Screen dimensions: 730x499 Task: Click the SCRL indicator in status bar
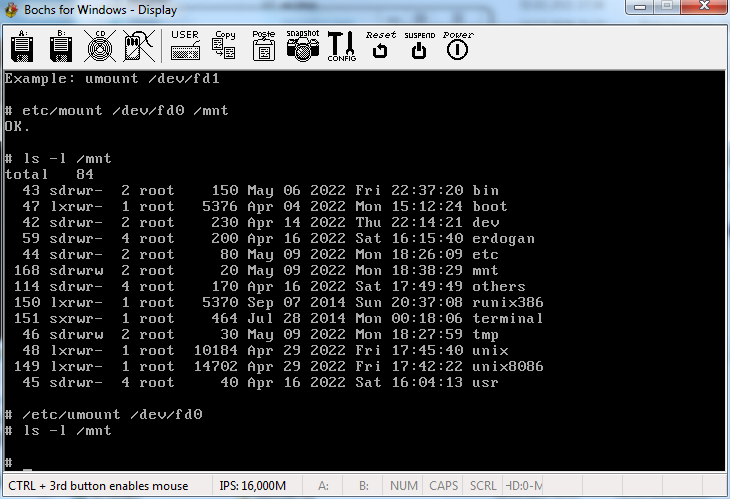point(483,487)
